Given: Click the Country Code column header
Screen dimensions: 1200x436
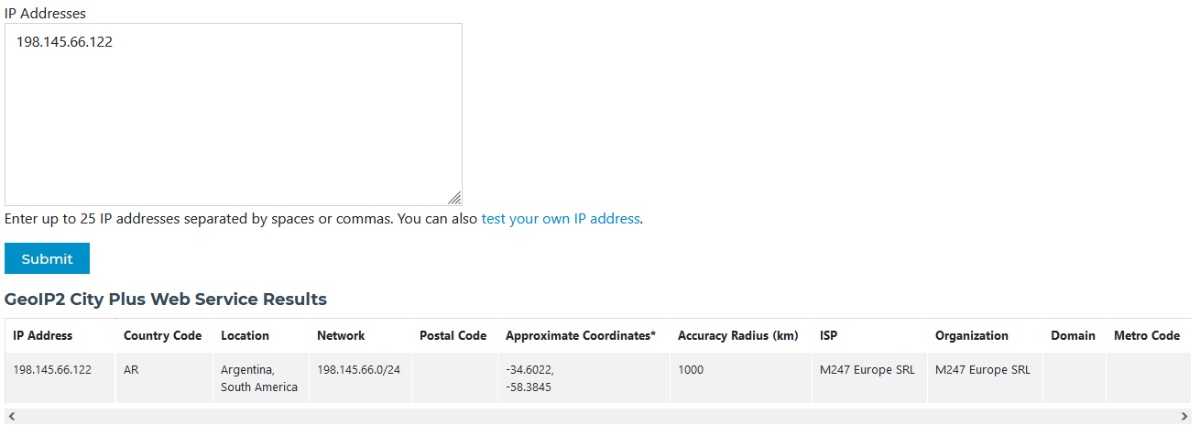Looking at the screenshot, I should click(x=162, y=336).
